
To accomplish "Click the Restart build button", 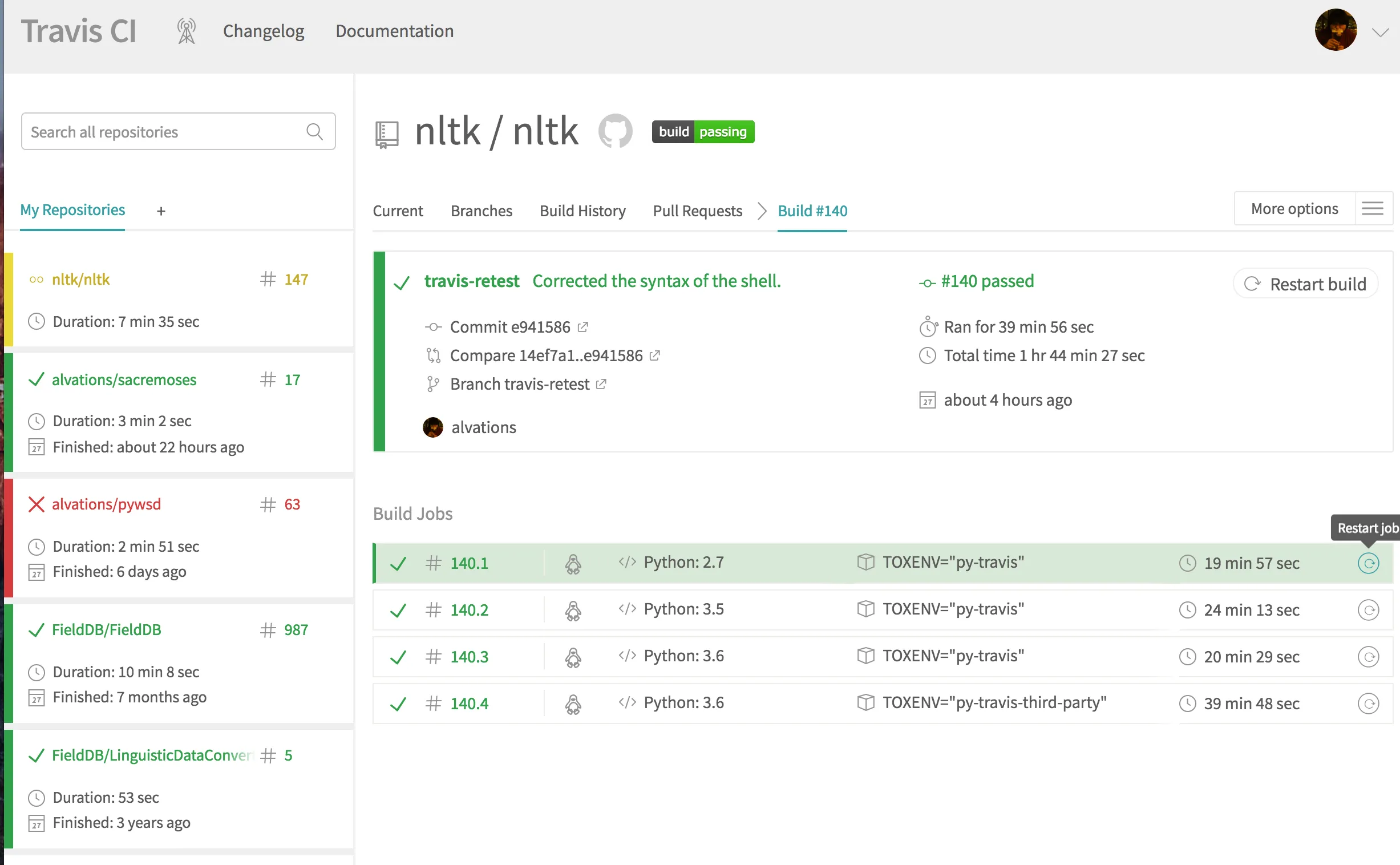I will tap(1306, 284).
